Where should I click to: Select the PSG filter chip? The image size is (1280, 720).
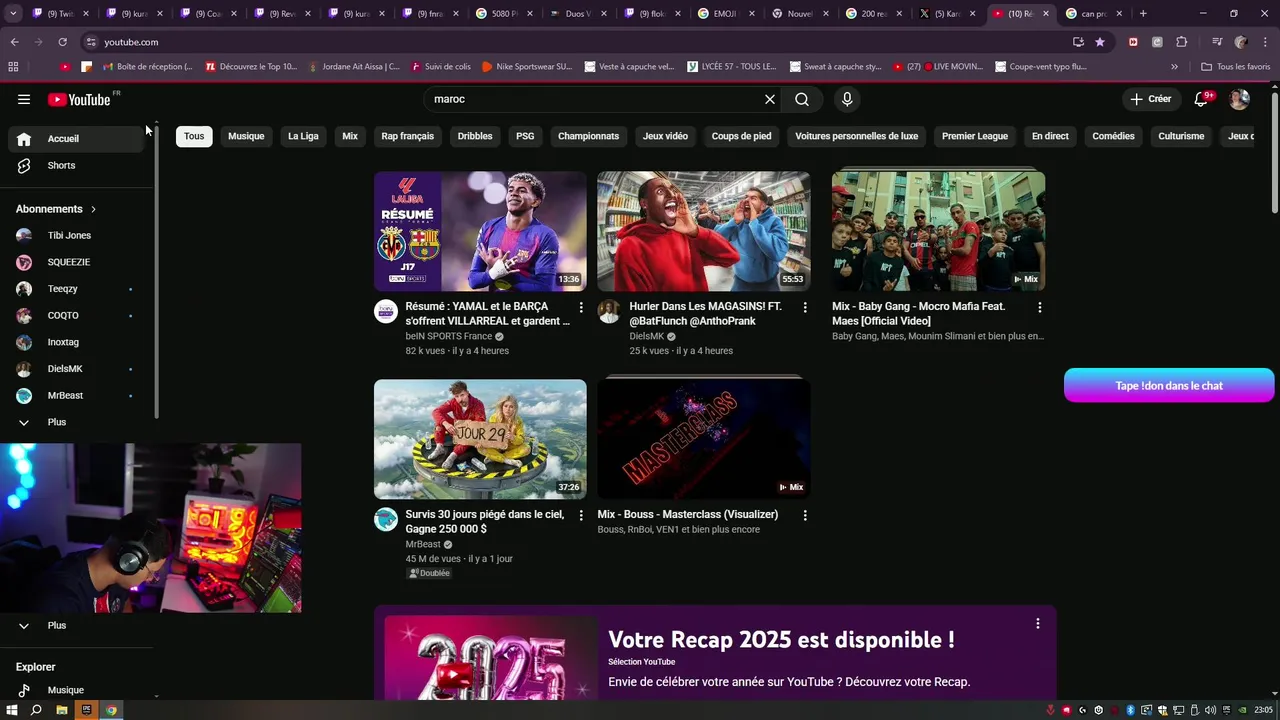coord(525,136)
